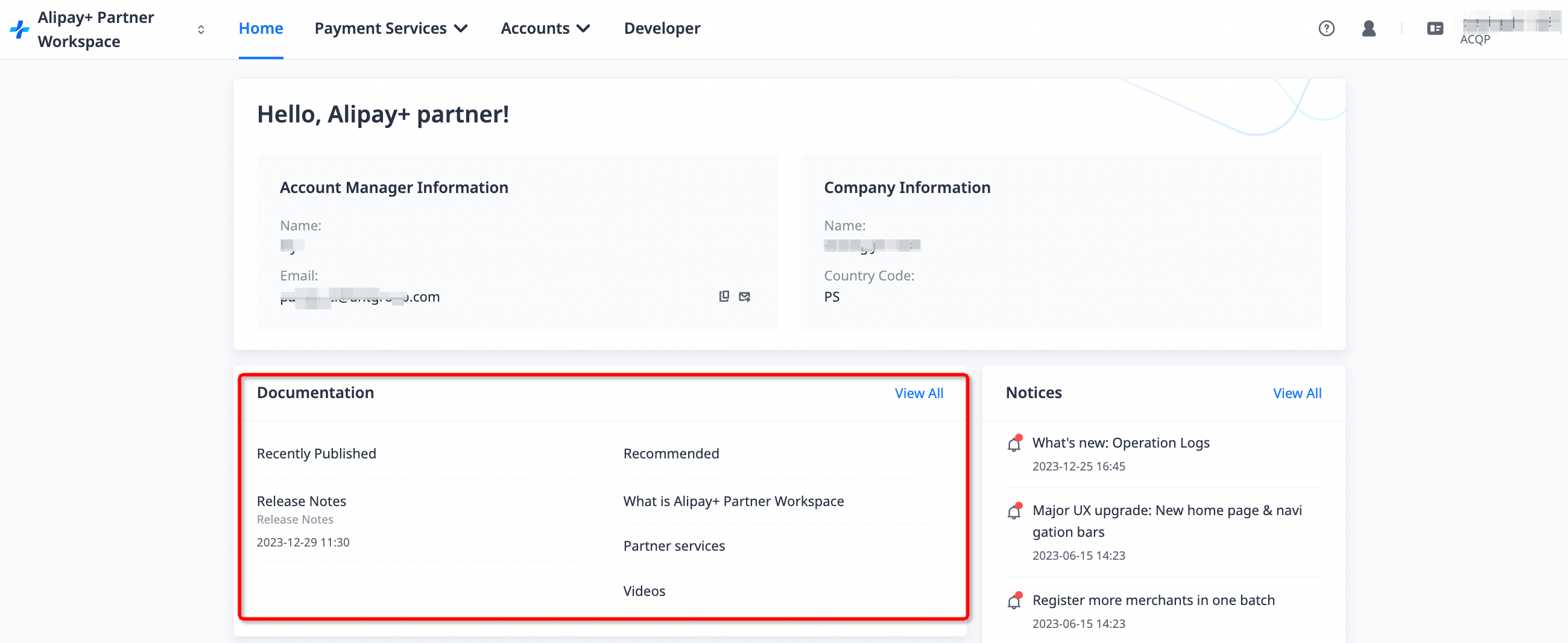Go to the Home tab

[x=261, y=28]
